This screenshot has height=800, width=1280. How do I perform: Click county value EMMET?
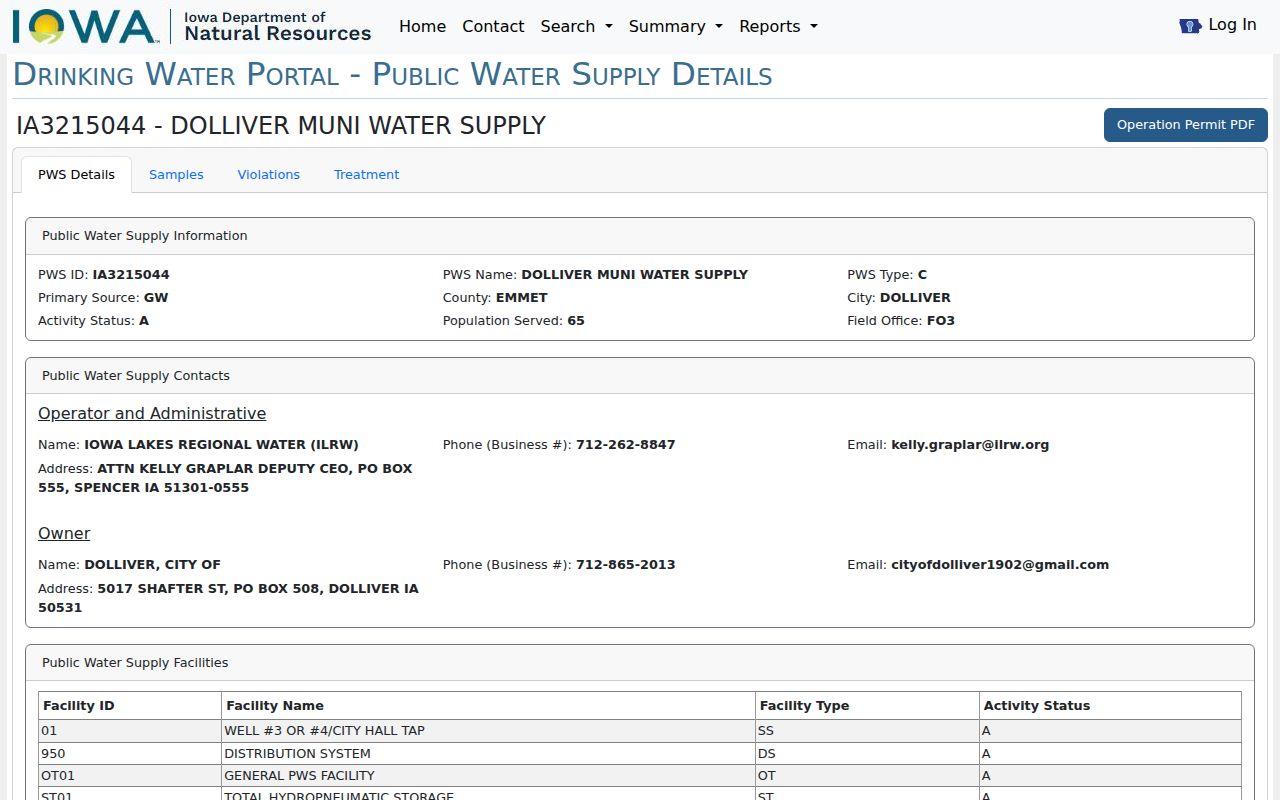[x=521, y=297]
